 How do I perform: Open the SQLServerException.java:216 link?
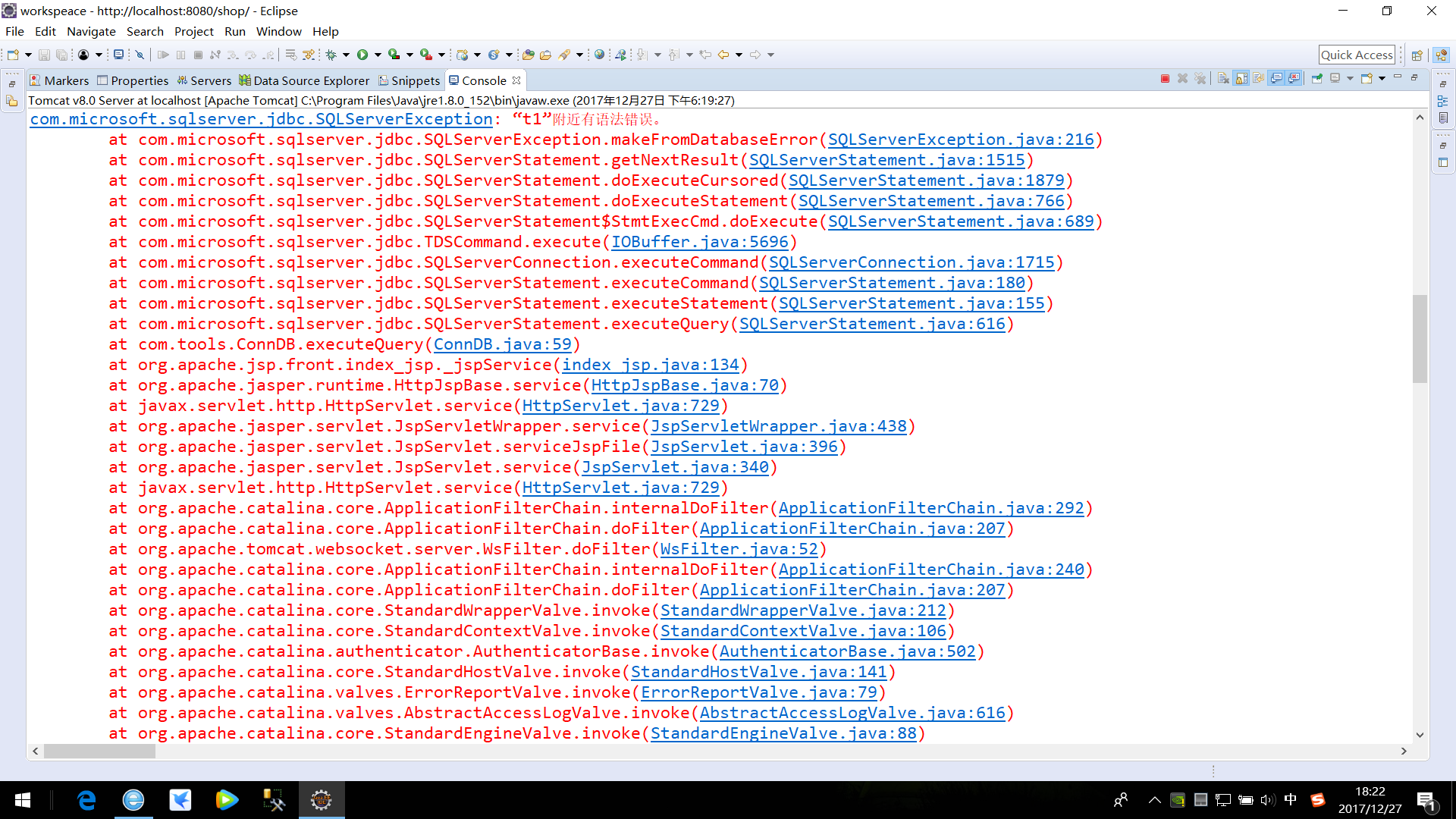click(x=961, y=140)
